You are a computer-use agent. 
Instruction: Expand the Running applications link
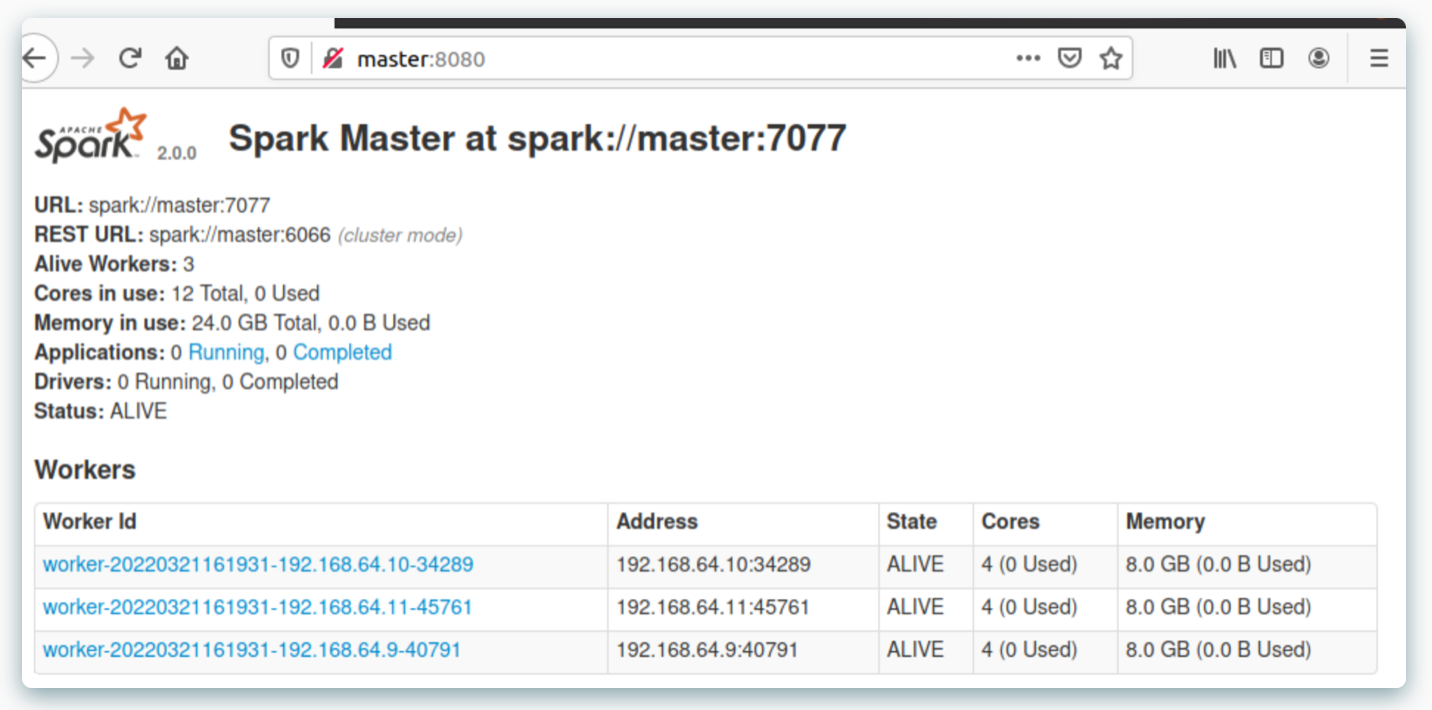226,352
